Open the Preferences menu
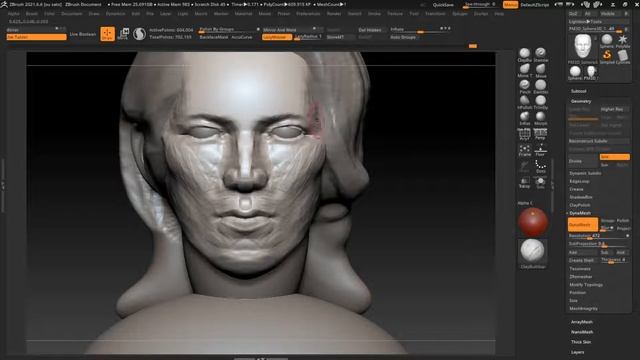The image size is (640, 360). click(x=308, y=14)
